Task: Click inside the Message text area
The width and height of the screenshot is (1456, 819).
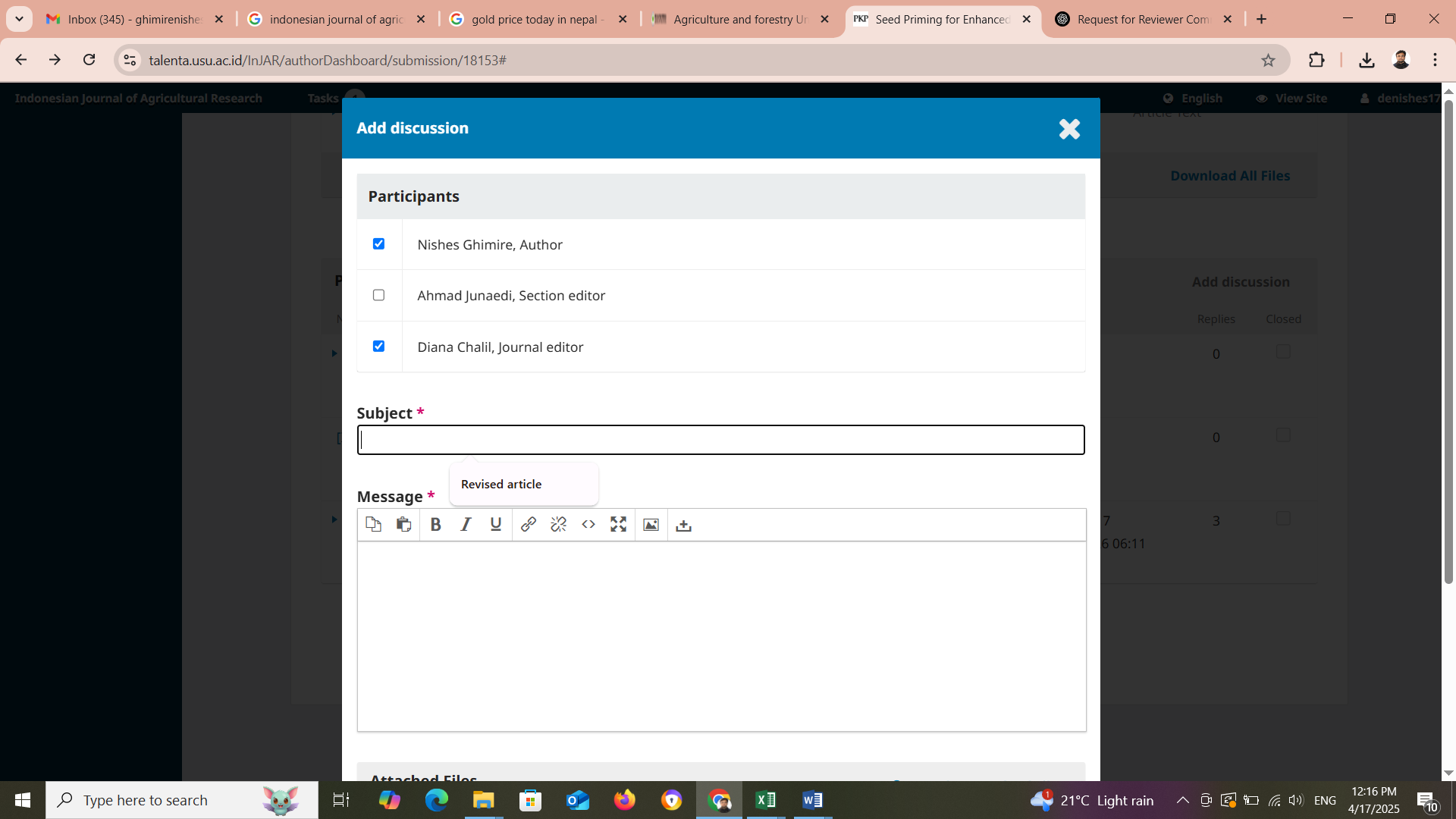Action: click(x=721, y=636)
